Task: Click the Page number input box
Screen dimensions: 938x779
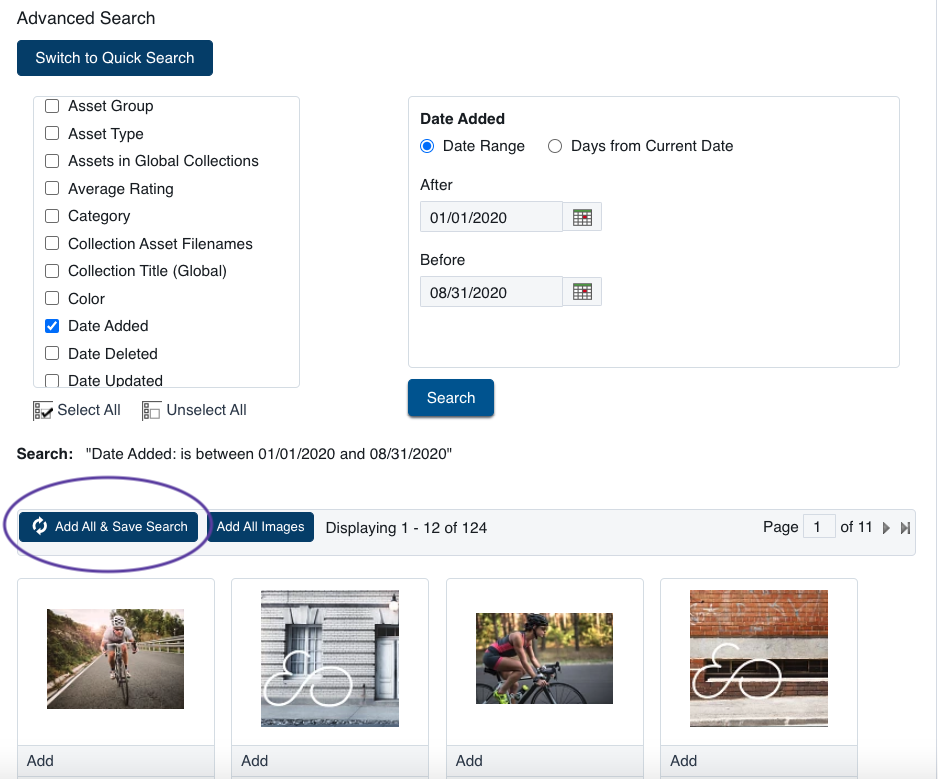Action: [819, 526]
